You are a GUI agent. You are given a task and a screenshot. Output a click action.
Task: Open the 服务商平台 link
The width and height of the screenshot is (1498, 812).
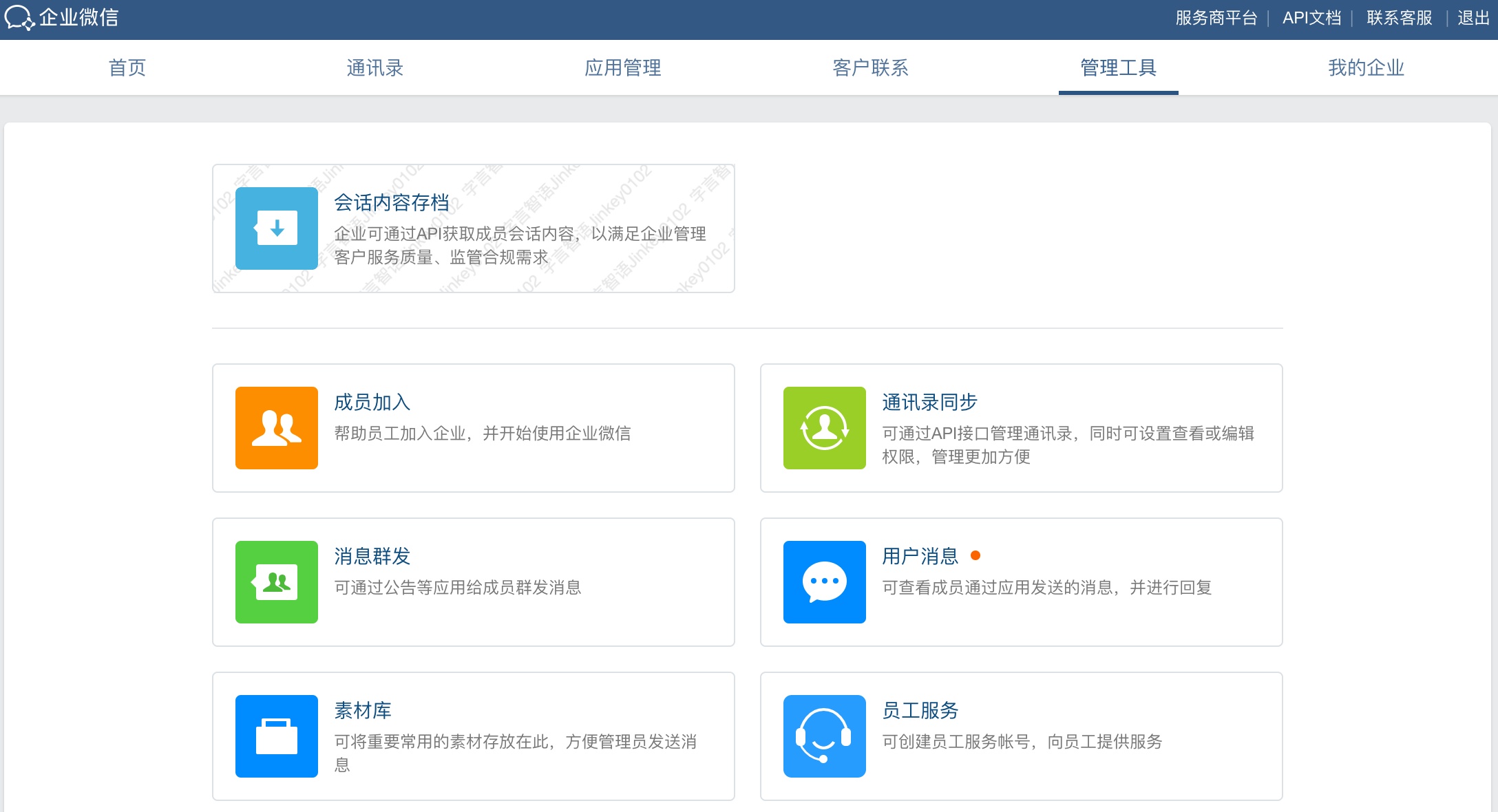[x=1216, y=18]
